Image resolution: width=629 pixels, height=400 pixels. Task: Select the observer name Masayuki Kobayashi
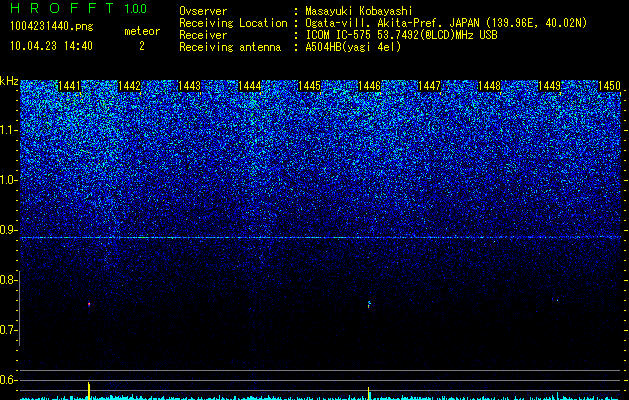(359, 11)
